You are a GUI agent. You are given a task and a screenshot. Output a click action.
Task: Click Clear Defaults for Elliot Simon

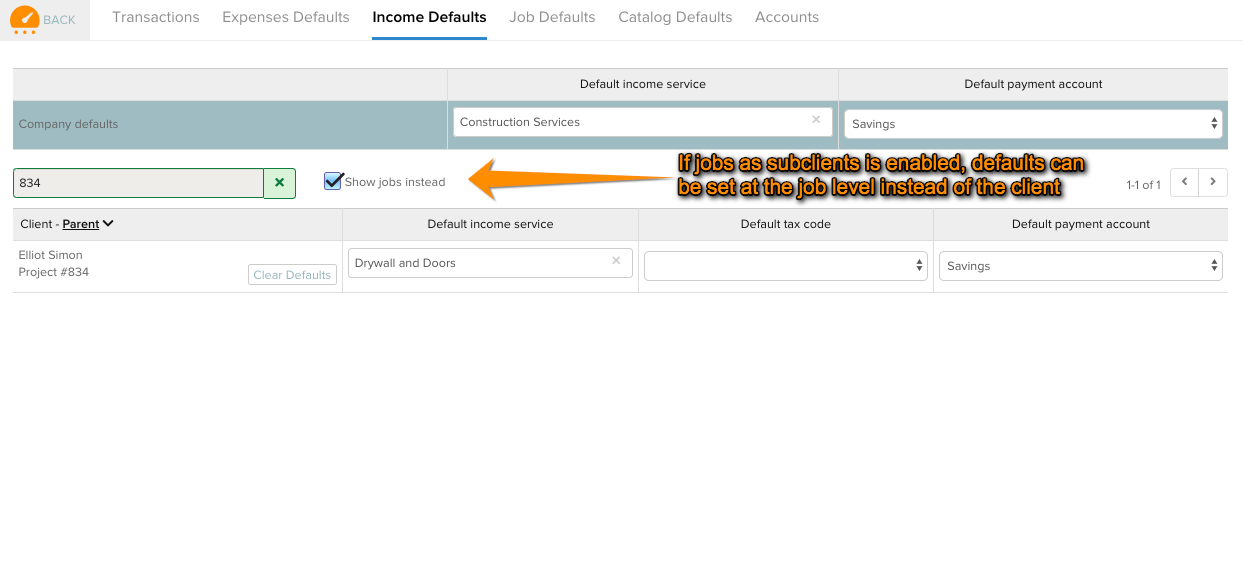click(x=292, y=275)
